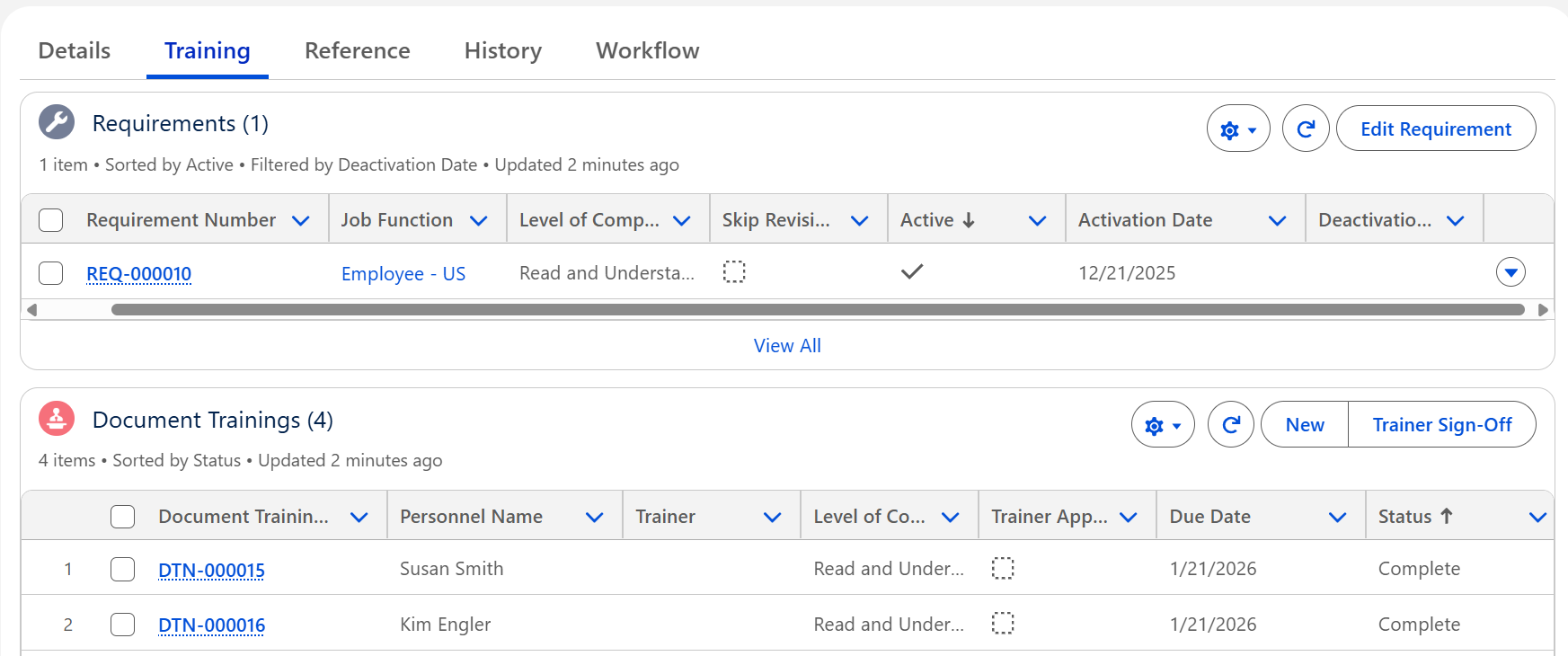Open the Workflow tab
This screenshot has width=1568, height=656.
647,51
